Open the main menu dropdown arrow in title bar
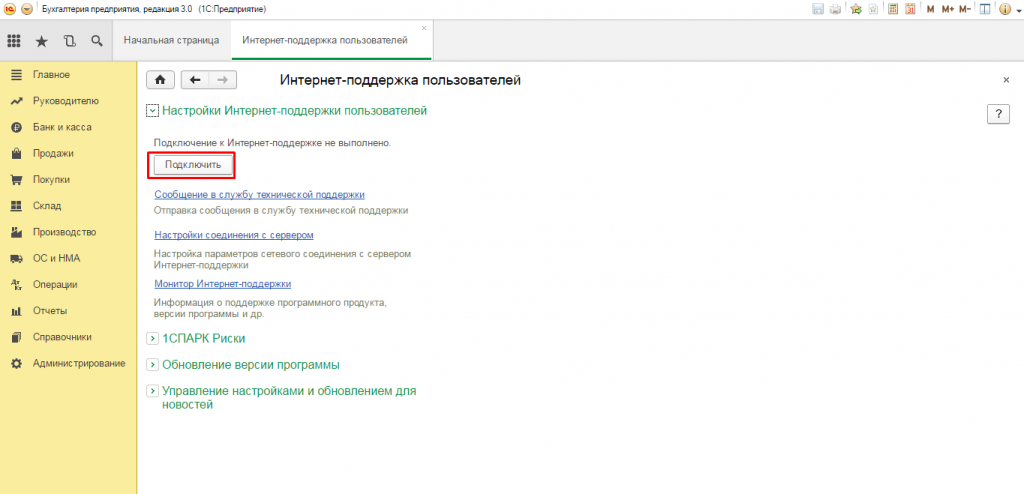This screenshot has width=1024, height=494. pos(27,9)
